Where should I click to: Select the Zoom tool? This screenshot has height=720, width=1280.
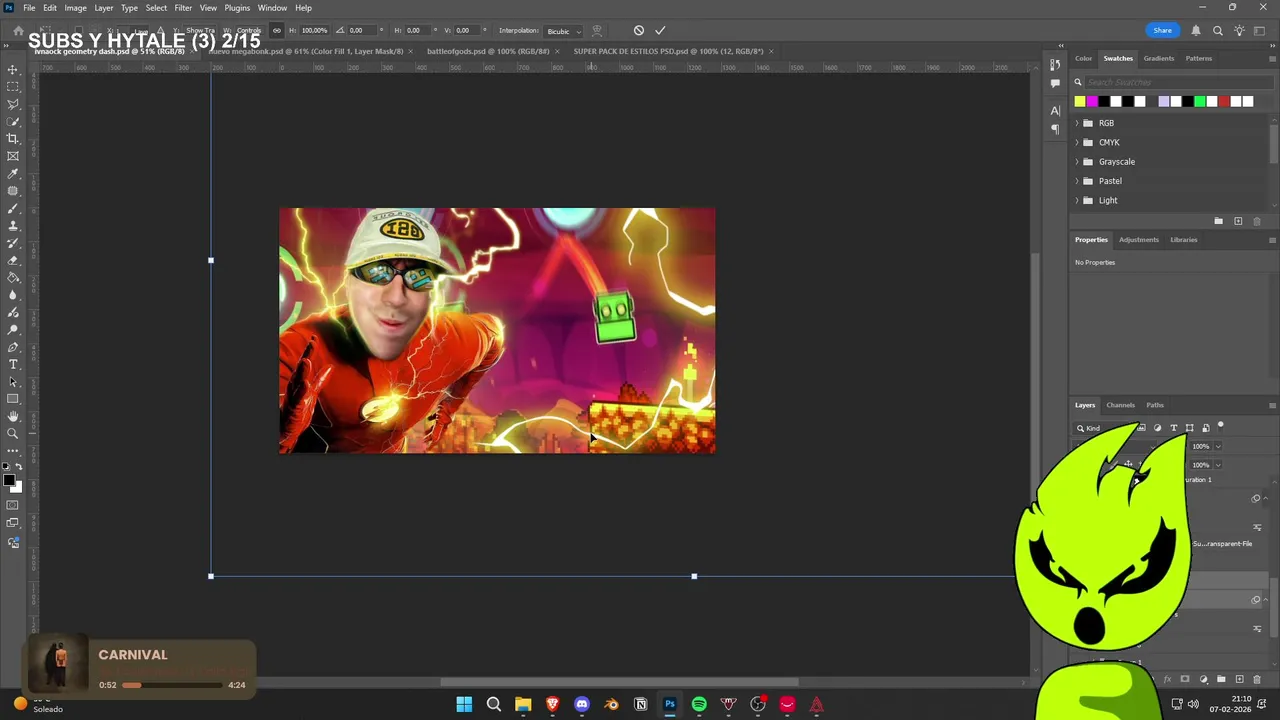point(13,433)
